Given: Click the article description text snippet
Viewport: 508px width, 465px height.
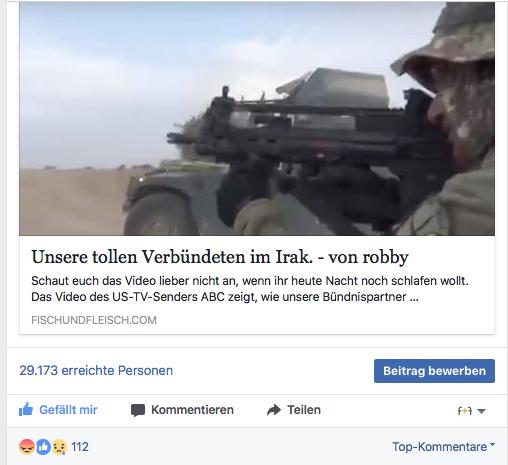Looking at the screenshot, I should [x=250, y=289].
